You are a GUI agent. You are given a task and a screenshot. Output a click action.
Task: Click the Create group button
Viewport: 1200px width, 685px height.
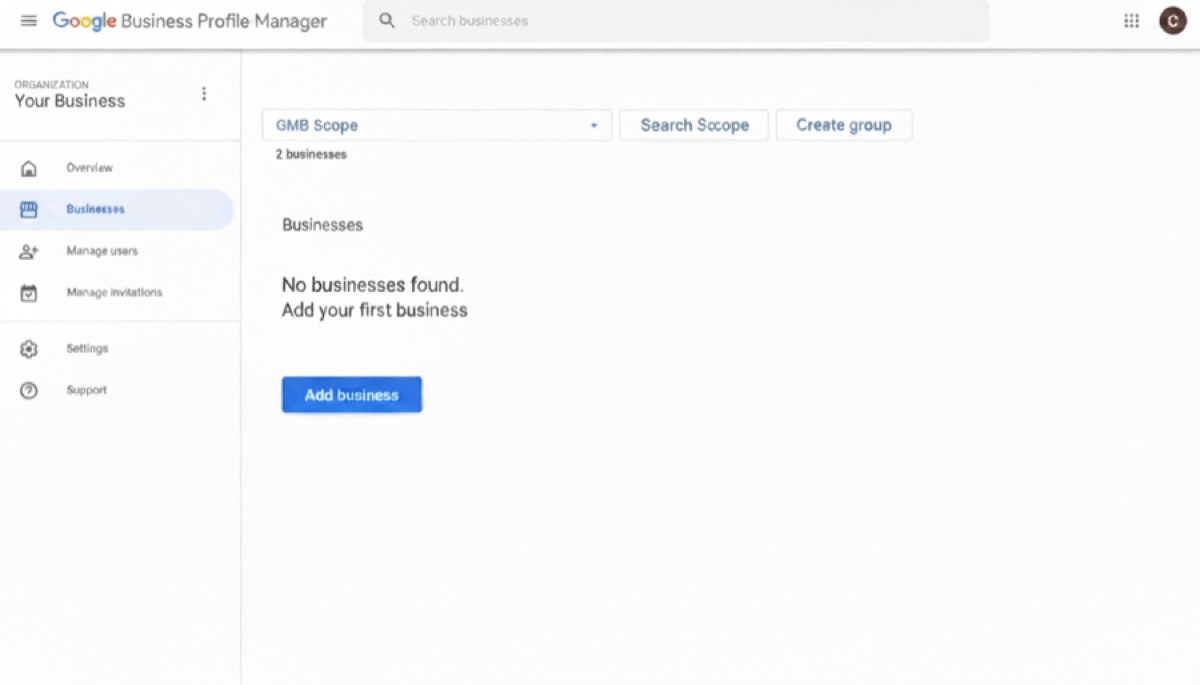pos(844,125)
